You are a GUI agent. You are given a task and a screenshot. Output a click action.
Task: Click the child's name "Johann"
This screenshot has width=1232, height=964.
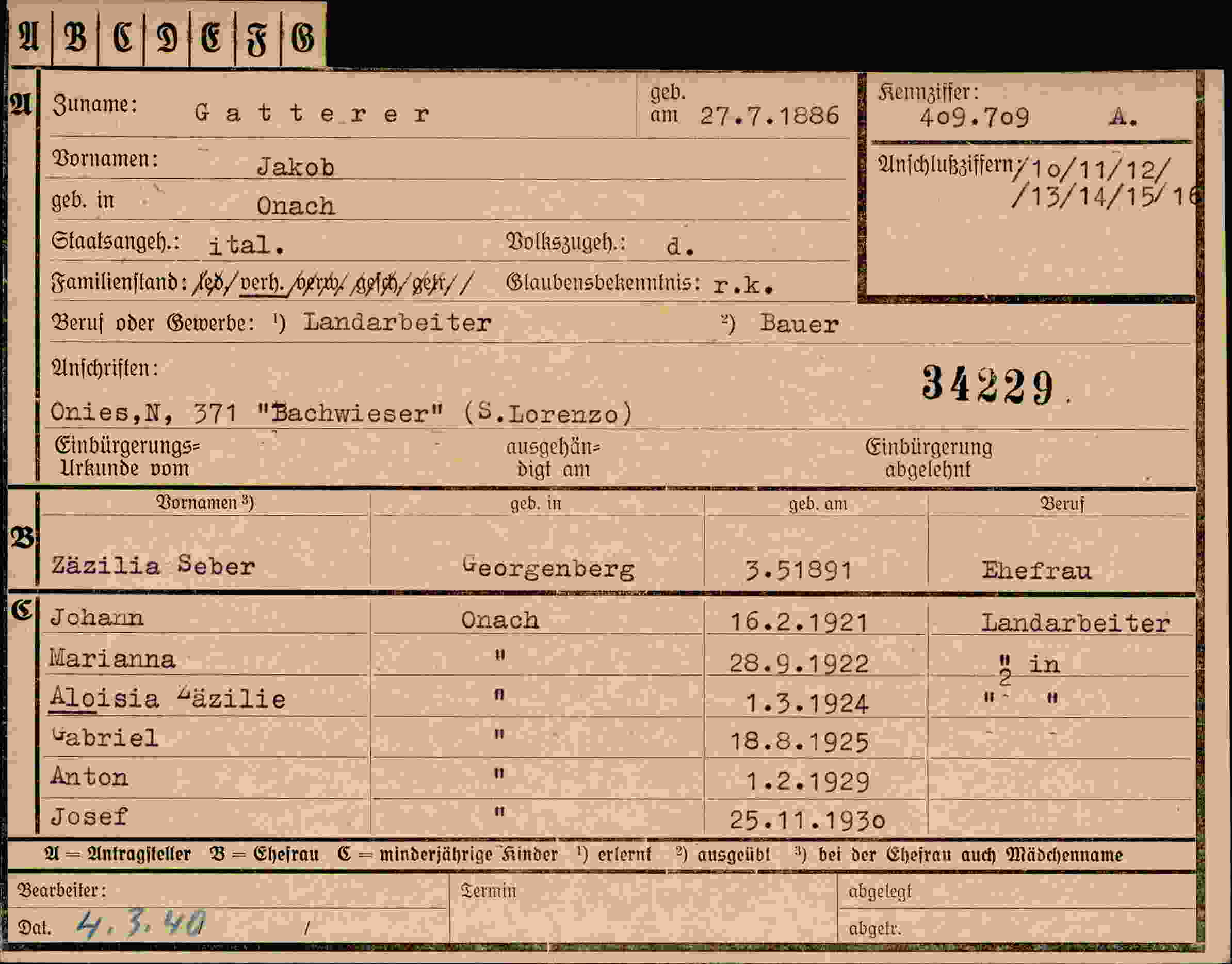[96, 618]
